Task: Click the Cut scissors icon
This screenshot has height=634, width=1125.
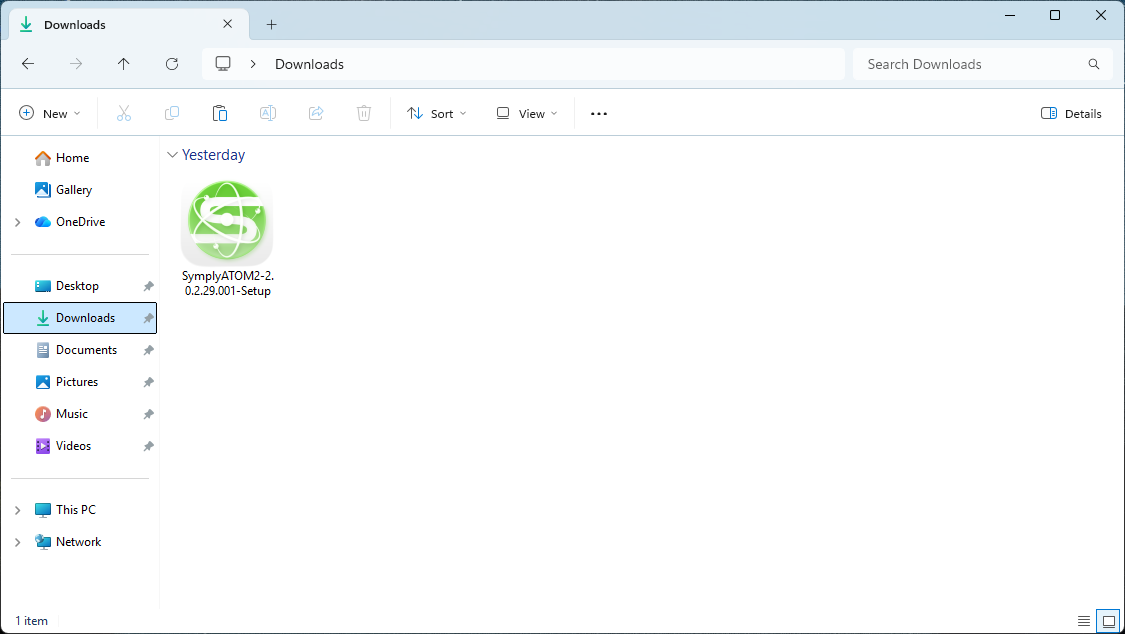Action: [x=123, y=113]
